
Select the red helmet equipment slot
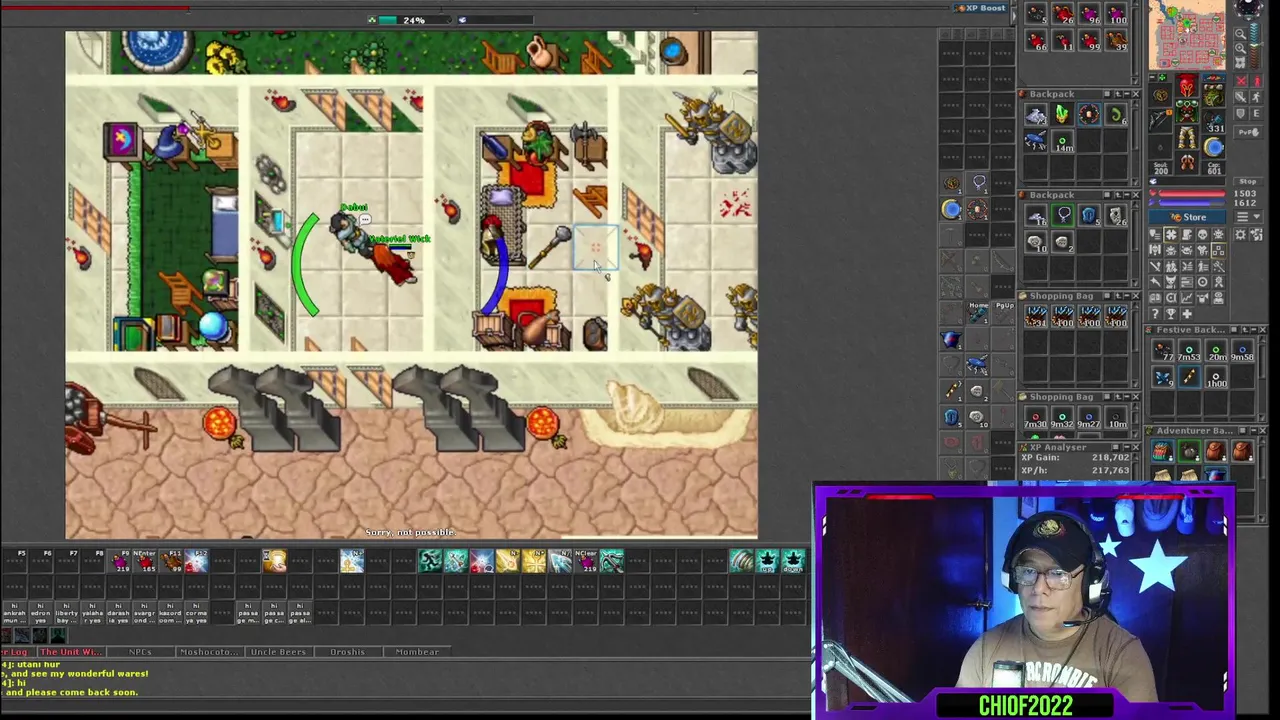(1186, 85)
